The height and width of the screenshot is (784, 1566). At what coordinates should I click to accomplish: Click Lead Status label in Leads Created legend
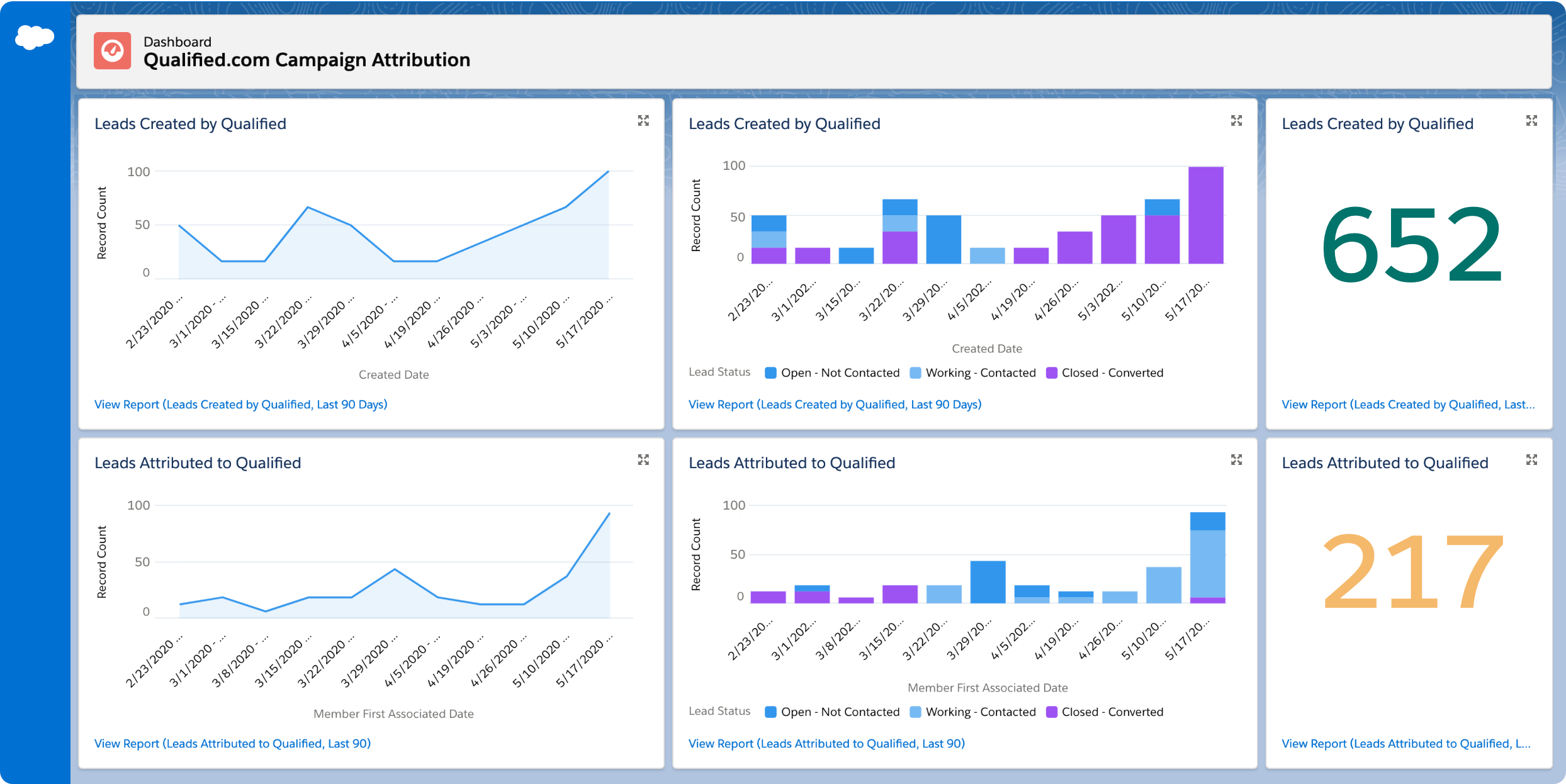coord(719,372)
